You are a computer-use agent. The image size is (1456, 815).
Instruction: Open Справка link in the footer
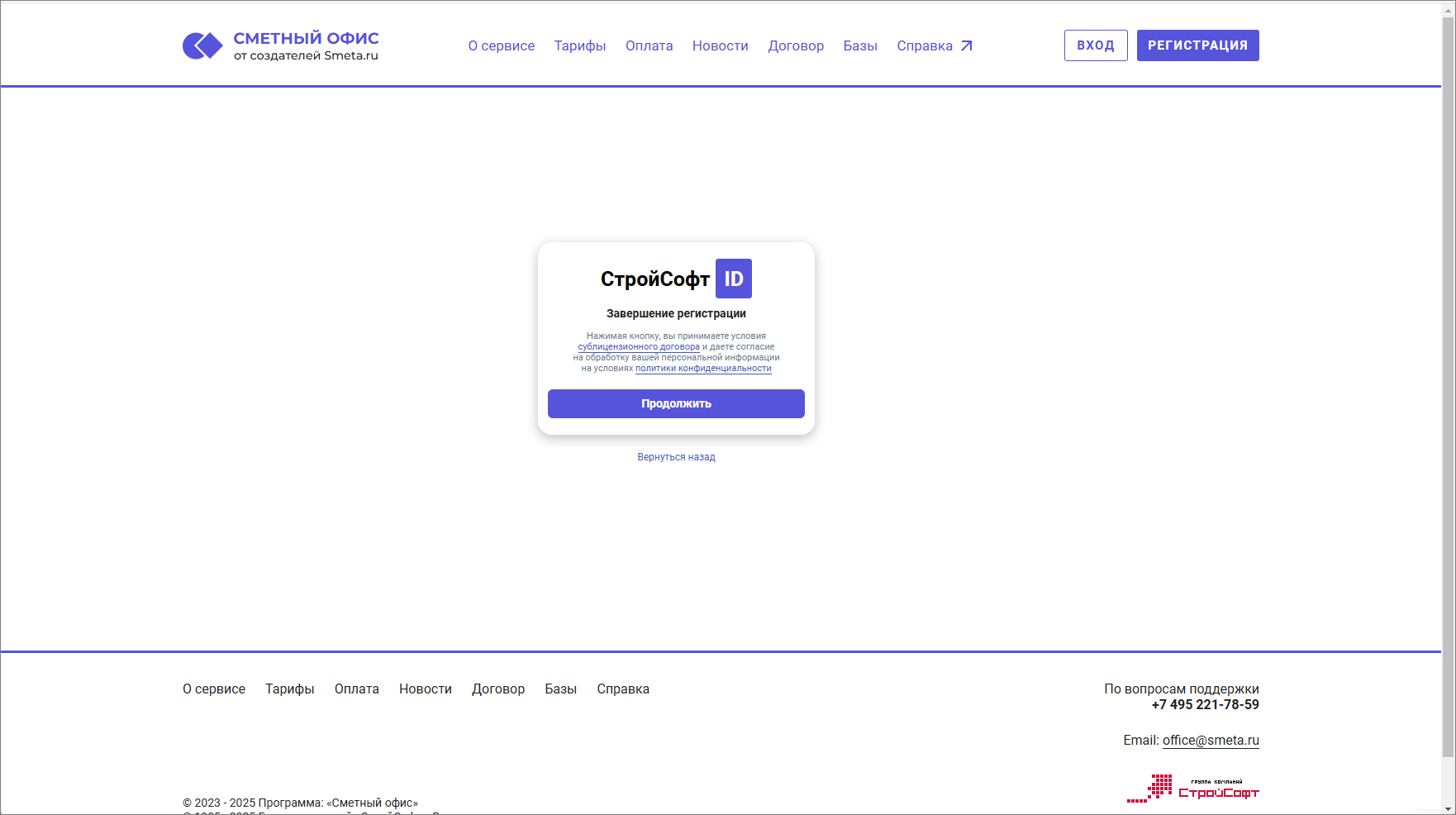click(x=622, y=689)
